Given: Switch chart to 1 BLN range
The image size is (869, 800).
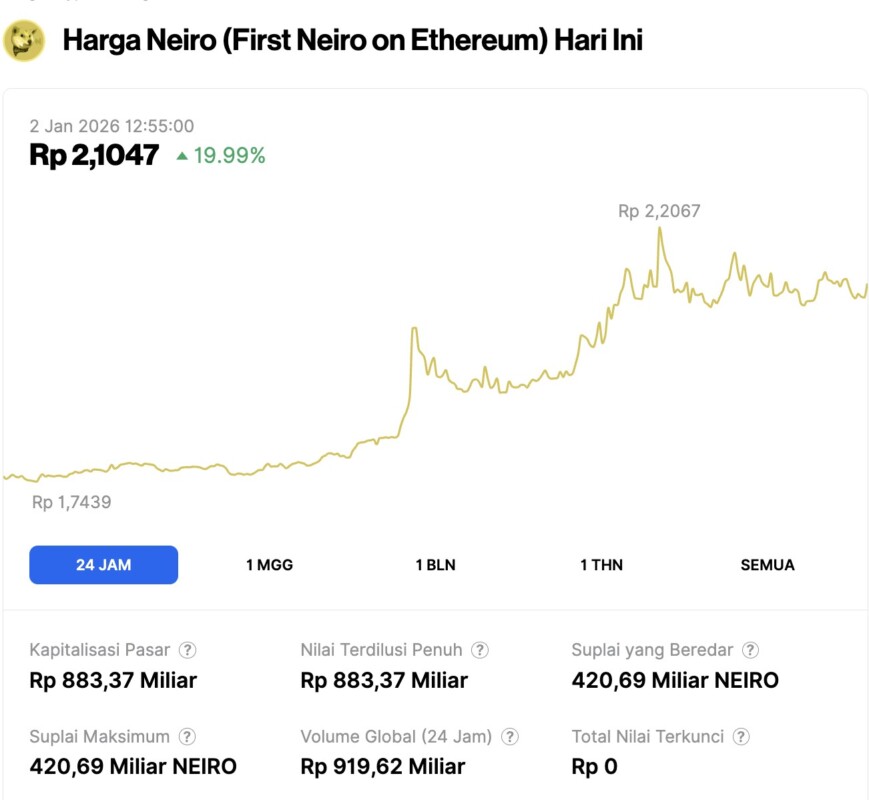Looking at the screenshot, I should 435,565.
